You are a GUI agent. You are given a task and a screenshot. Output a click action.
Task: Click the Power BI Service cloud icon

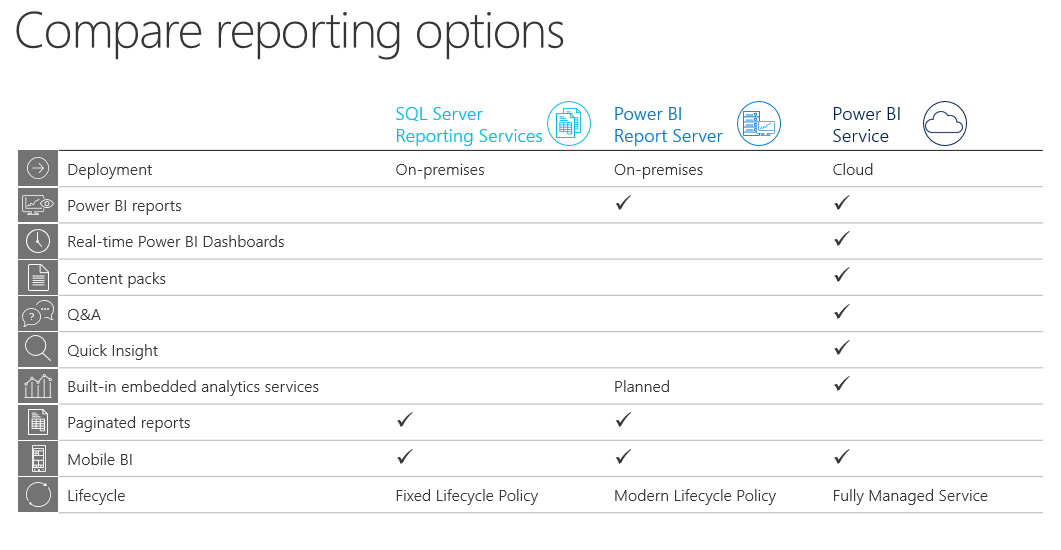(x=944, y=124)
